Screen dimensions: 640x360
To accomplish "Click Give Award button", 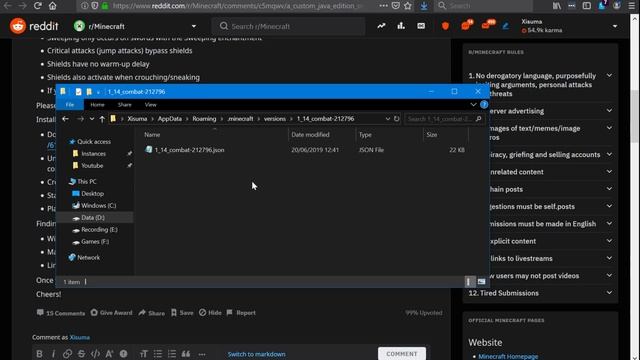I will [111, 313].
